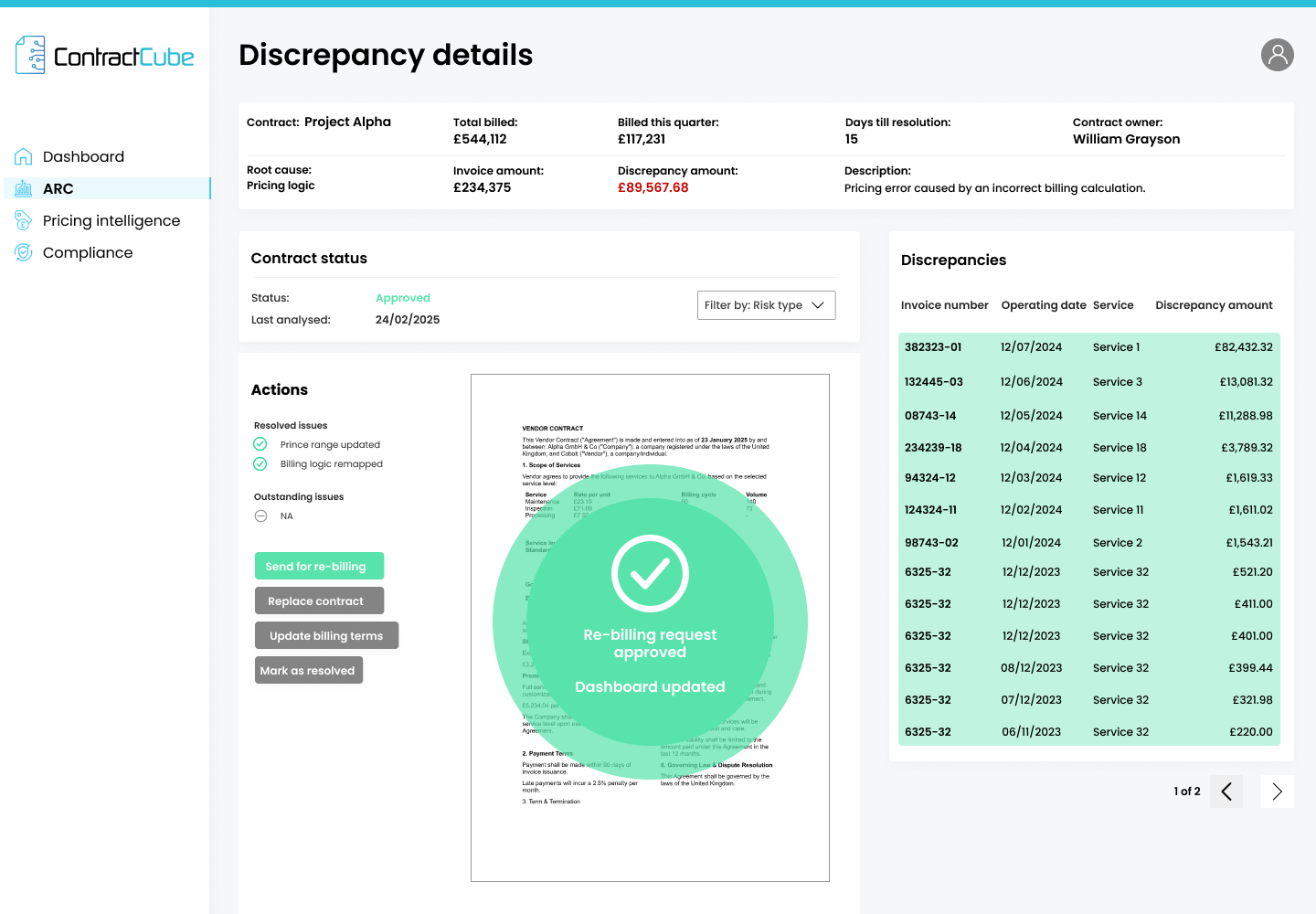This screenshot has width=1316, height=914.
Task: Click the Discrepancy amount column header
Action: coord(1214,305)
